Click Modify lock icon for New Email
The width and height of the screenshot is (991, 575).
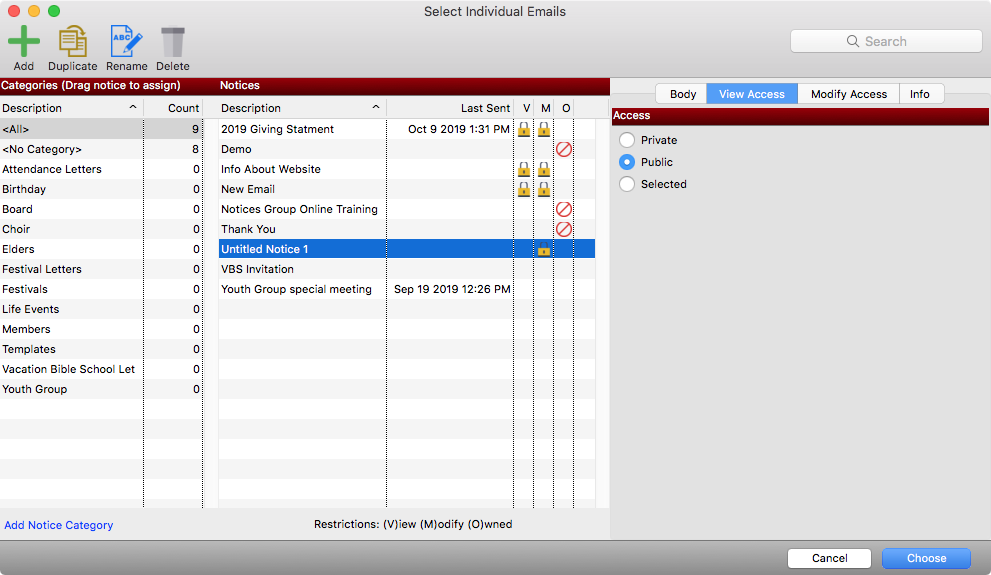tap(543, 189)
